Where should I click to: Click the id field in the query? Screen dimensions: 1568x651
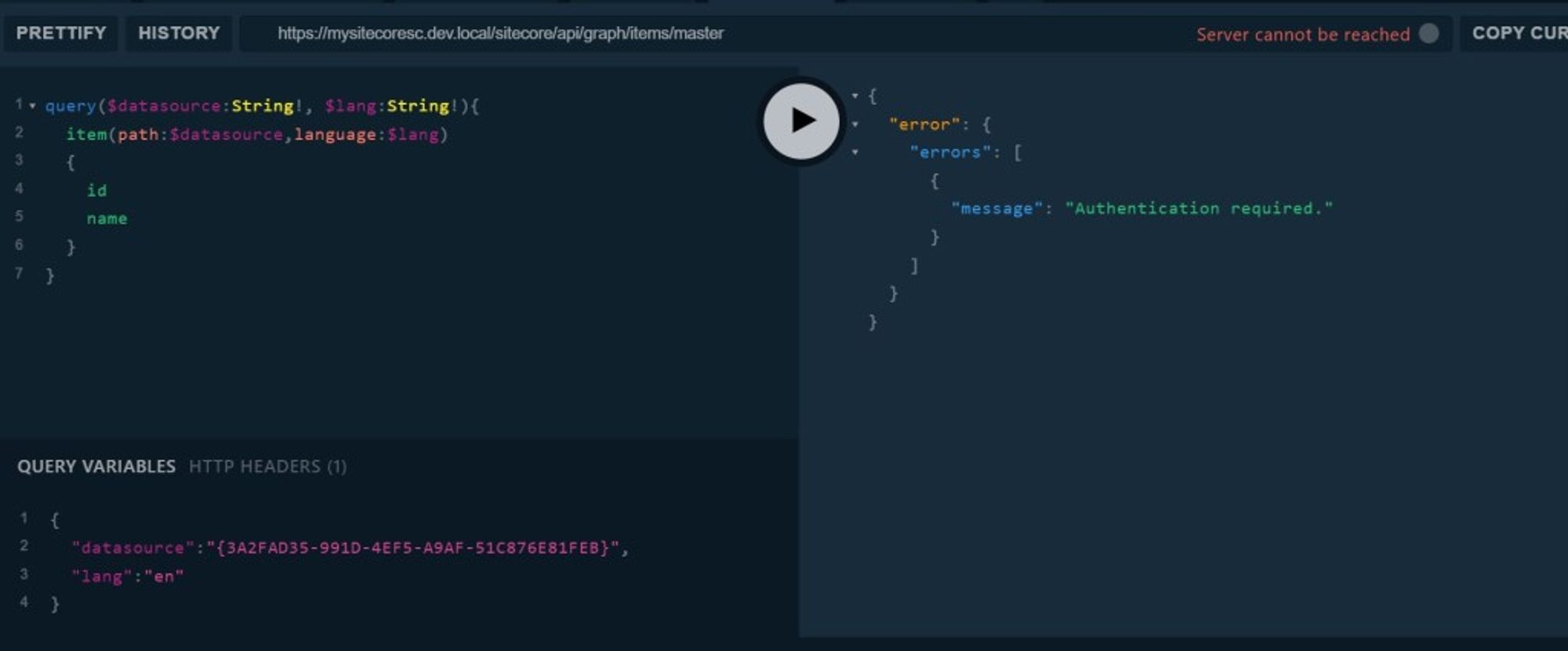96,191
